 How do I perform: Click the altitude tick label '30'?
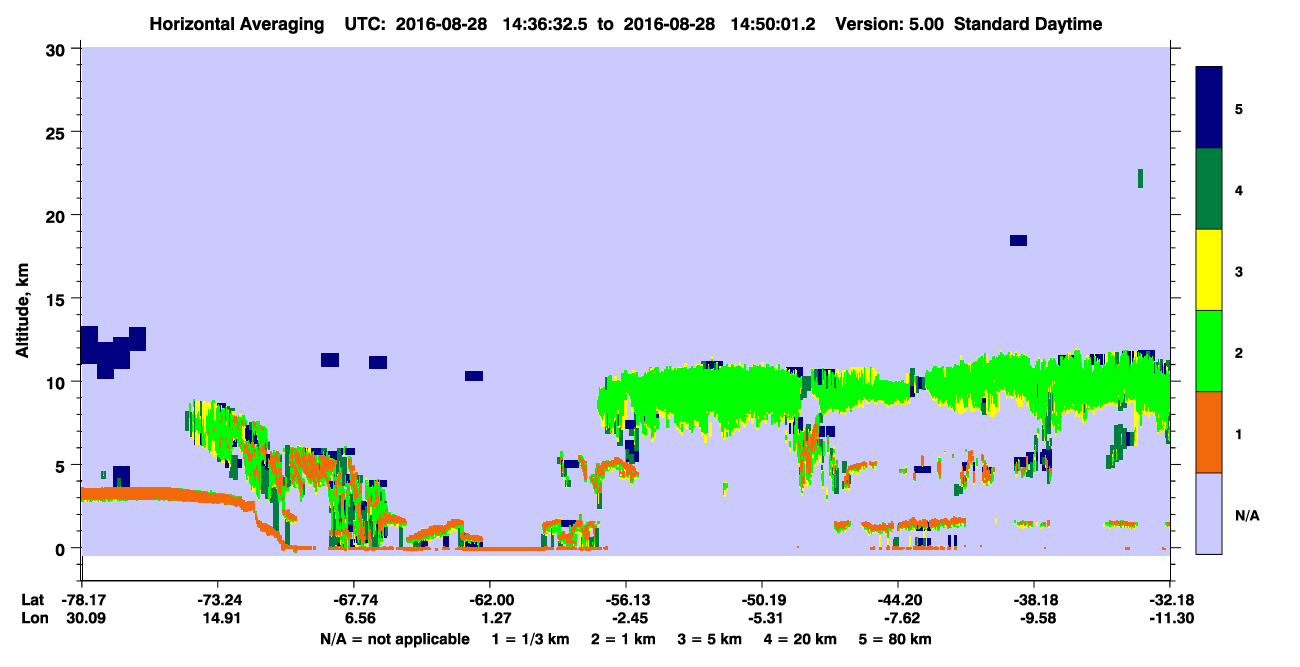(58, 48)
